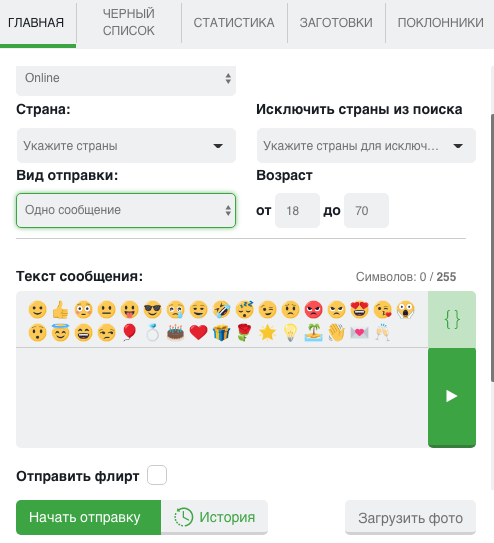Insert the gift box emoji
Viewport: 494px width, 543px height.
pos(222,333)
